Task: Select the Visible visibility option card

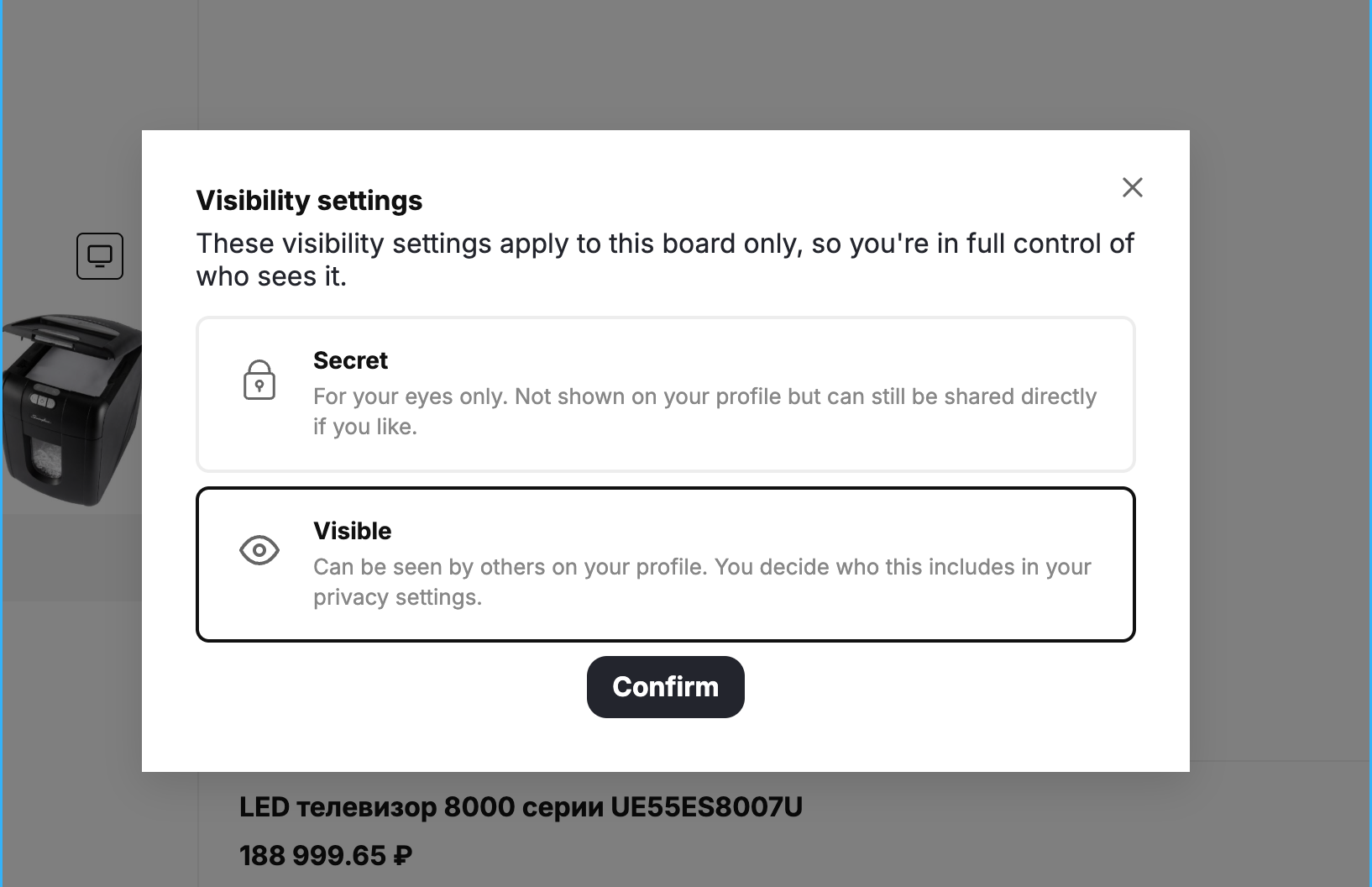Action: click(x=665, y=564)
